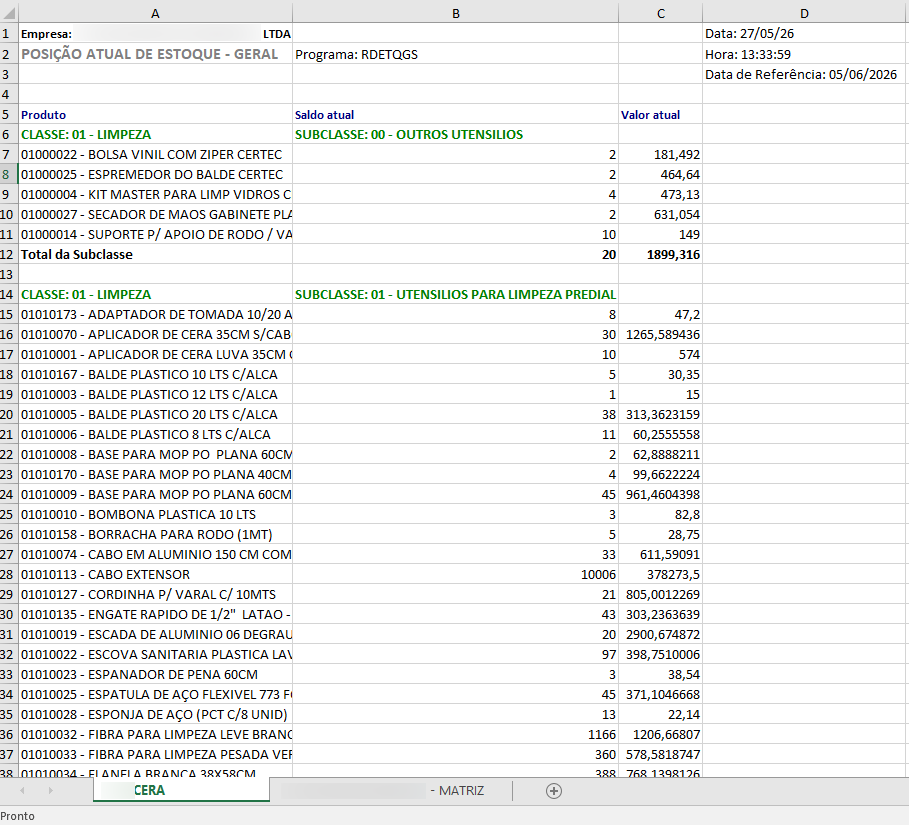The height and width of the screenshot is (825, 909).
Task: Select column D header
Action: pyautogui.click(x=804, y=13)
